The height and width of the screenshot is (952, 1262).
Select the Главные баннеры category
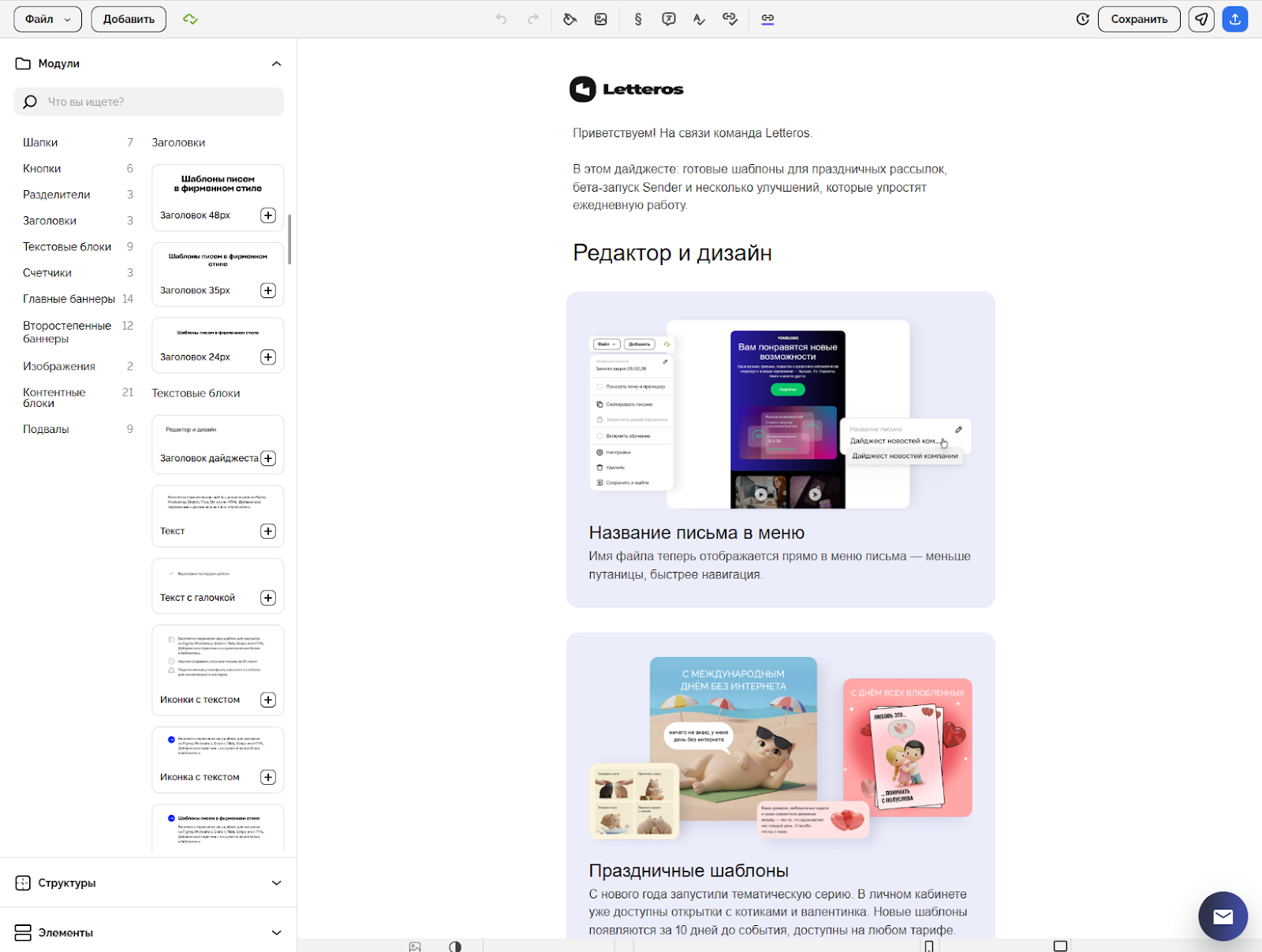point(69,299)
